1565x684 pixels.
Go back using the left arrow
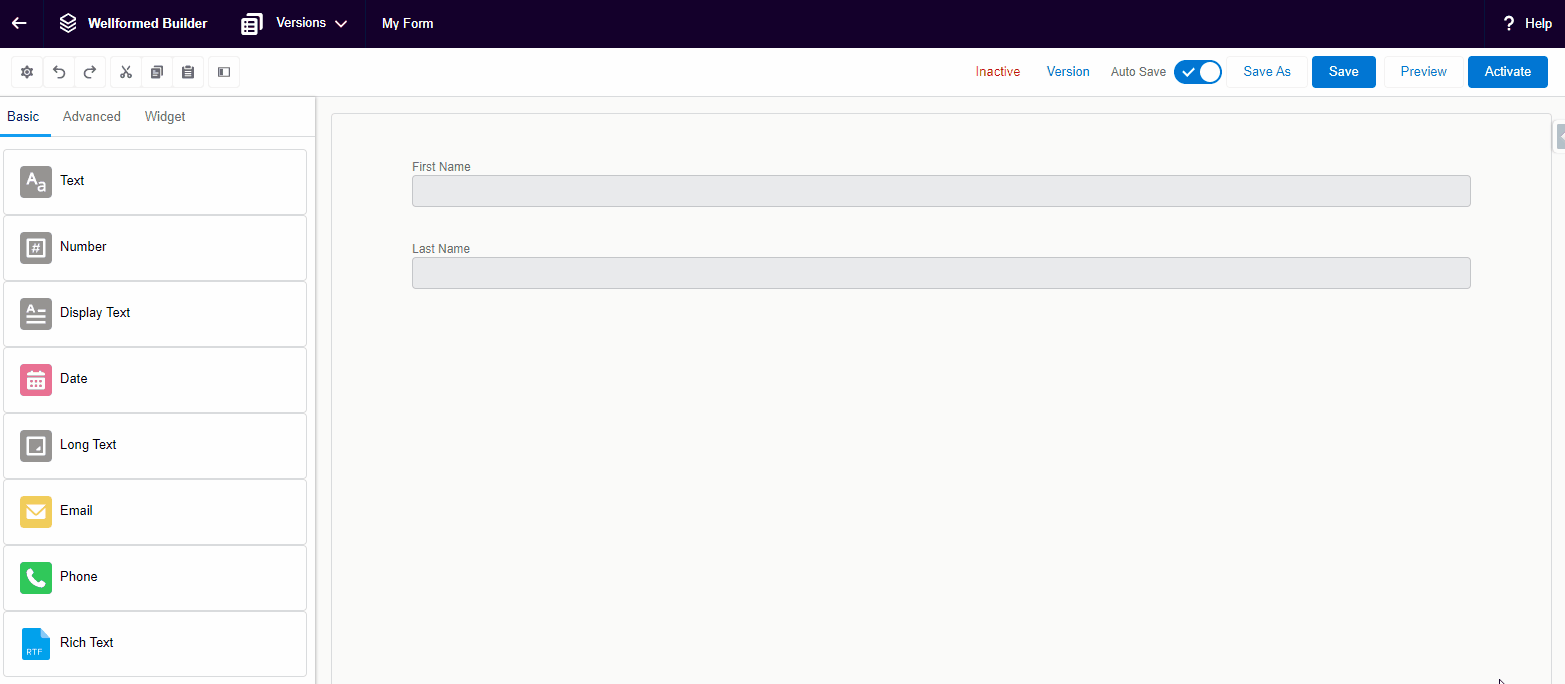pyautogui.click(x=19, y=23)
